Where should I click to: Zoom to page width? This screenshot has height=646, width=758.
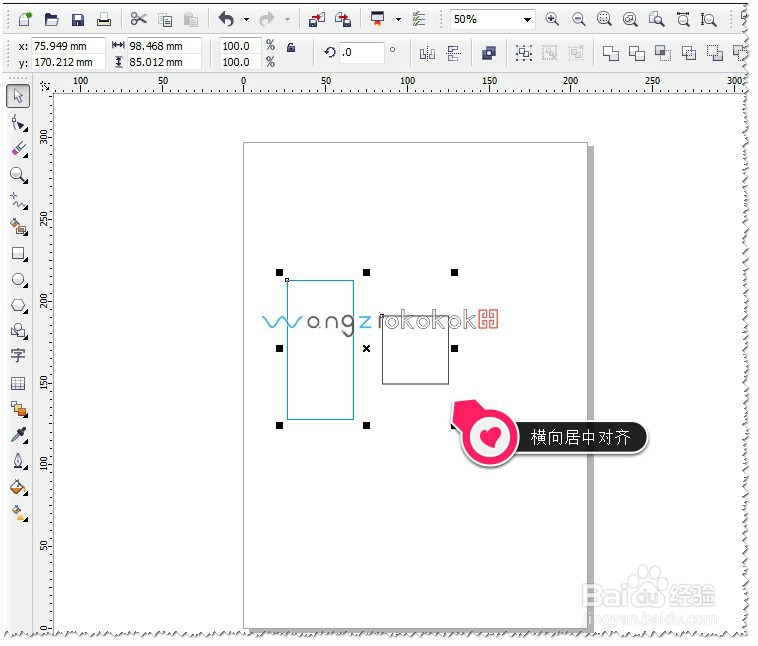pyautogui.click(x=683, y=19)
